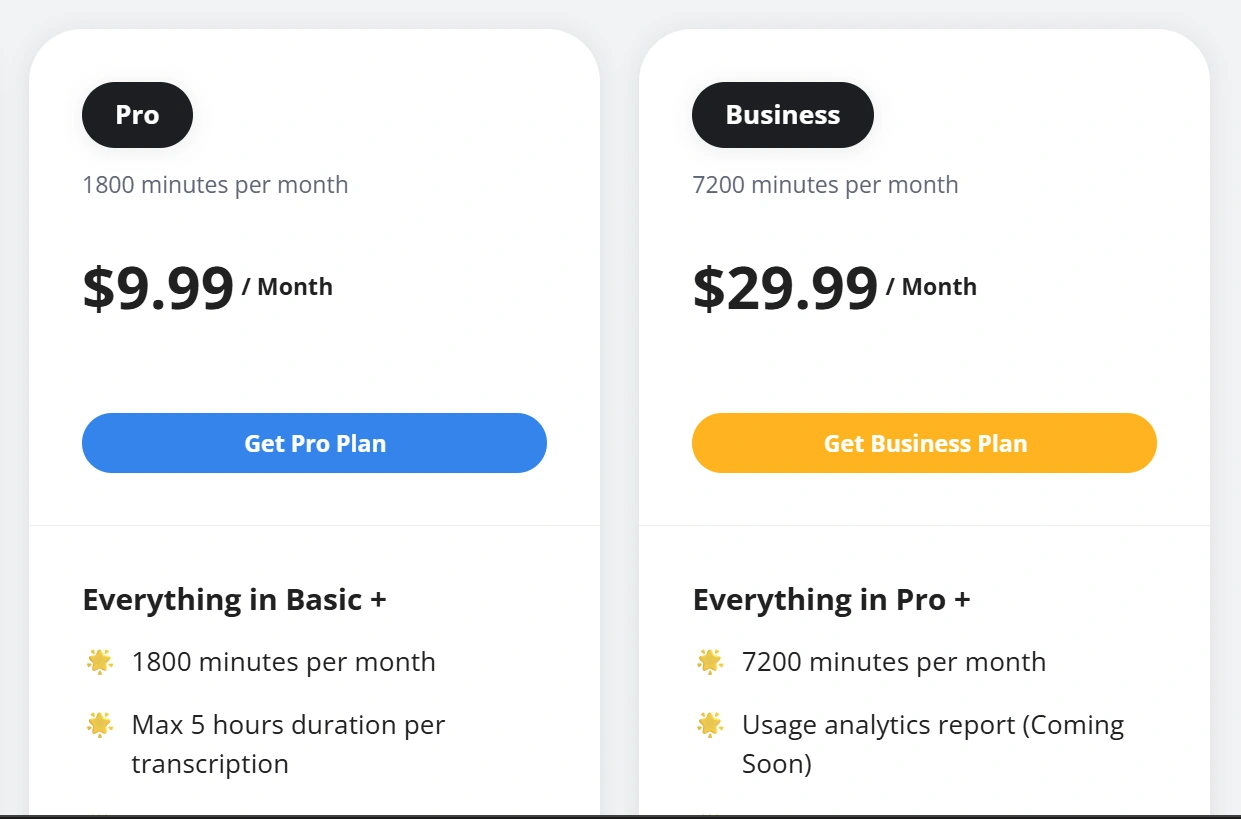Screen dimensions: 1241x819
Task: Click the Everything in Pro + heading
Action: point(831,600)
